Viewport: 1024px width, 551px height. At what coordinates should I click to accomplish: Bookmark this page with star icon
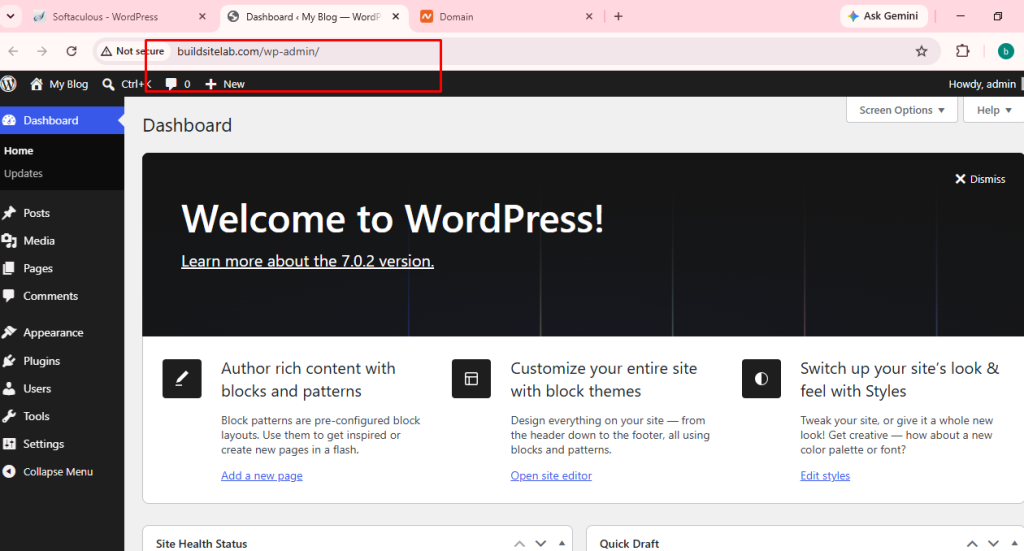[921, 51]
